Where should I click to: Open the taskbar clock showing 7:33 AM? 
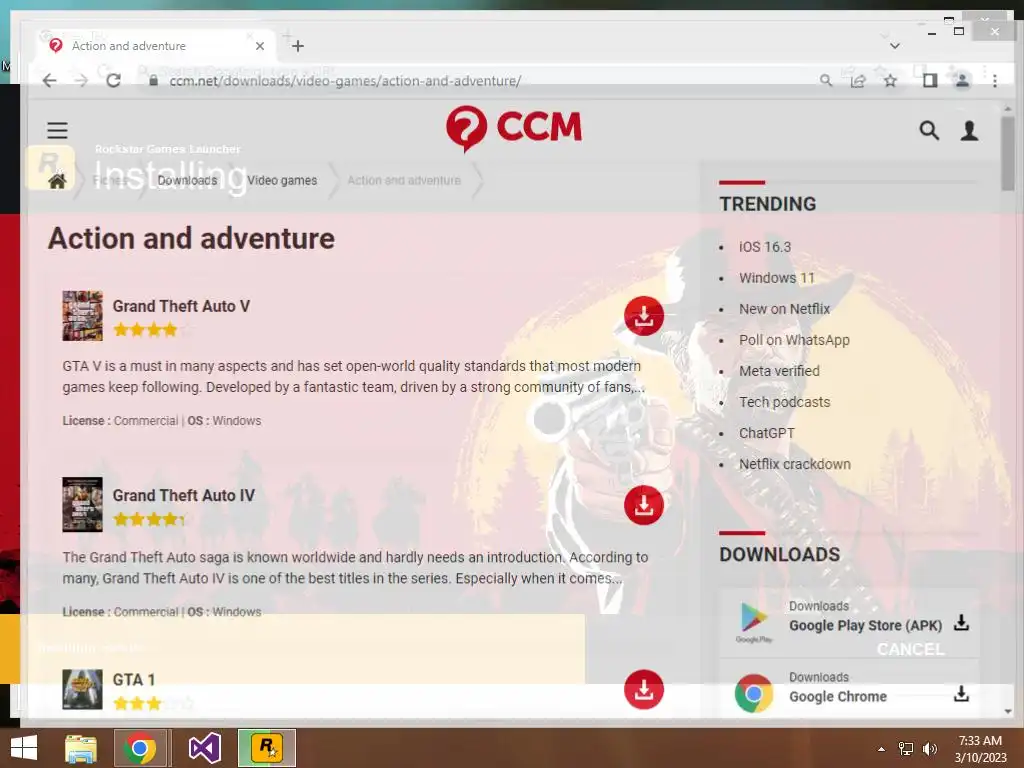pos(980,748)
